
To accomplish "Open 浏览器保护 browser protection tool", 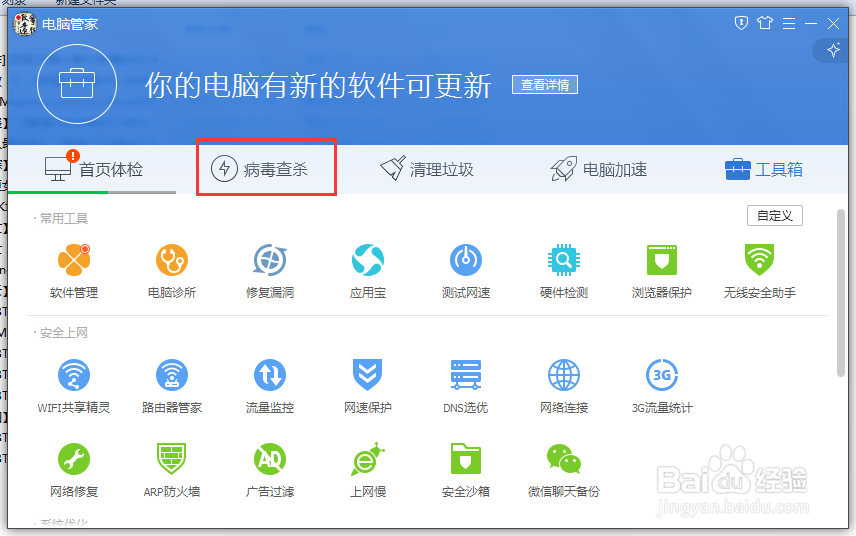I will [662, 271].
